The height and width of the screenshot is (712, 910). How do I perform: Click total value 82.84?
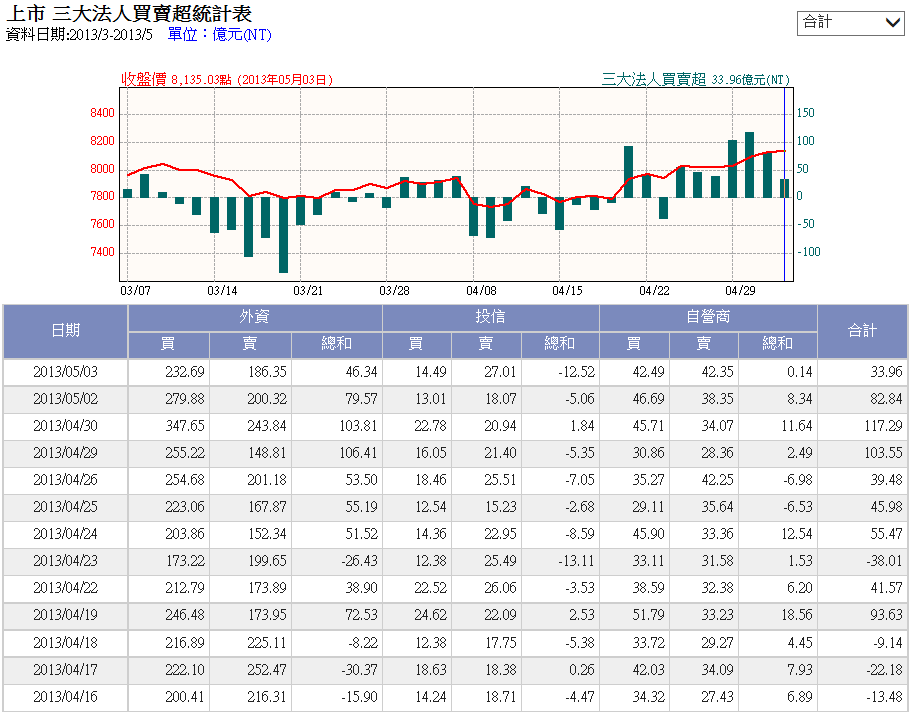pos(886,399)
